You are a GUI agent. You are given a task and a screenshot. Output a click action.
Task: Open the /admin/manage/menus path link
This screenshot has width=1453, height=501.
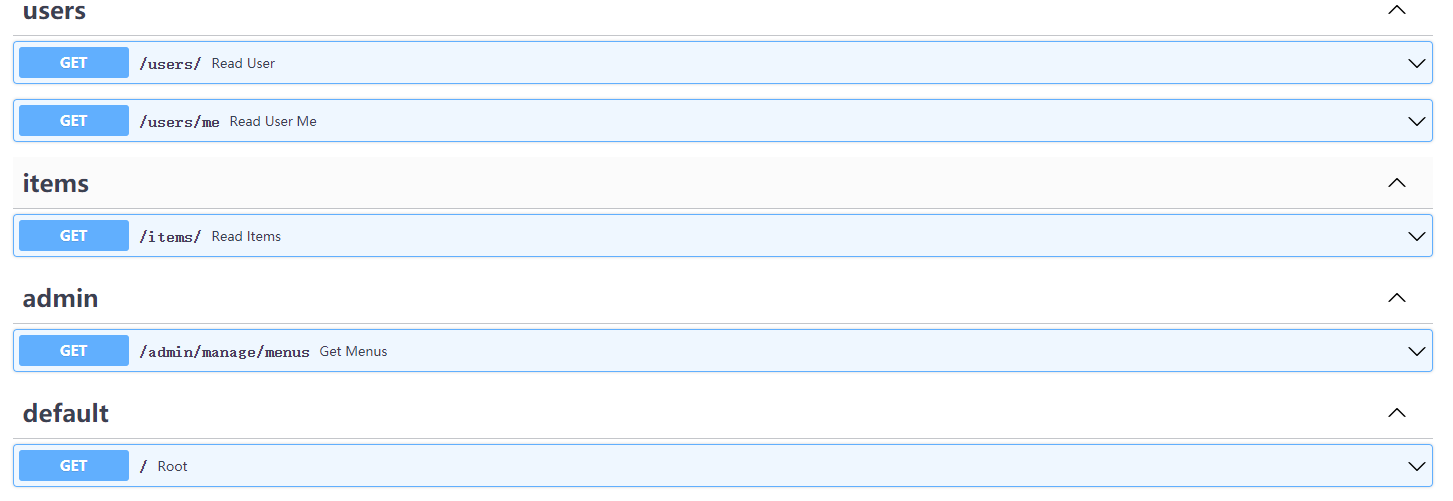[x=225, y=352]
